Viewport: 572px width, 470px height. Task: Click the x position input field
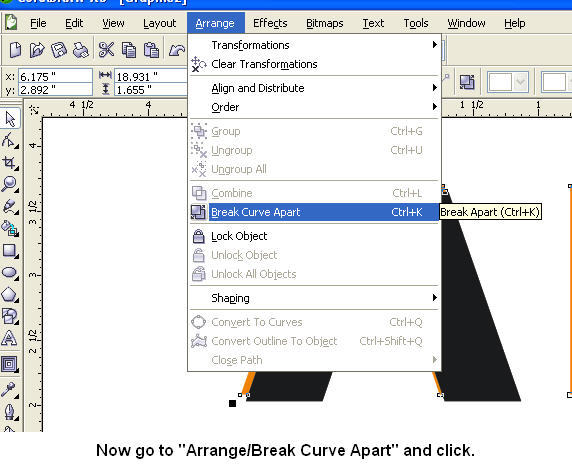click(55, 76)
